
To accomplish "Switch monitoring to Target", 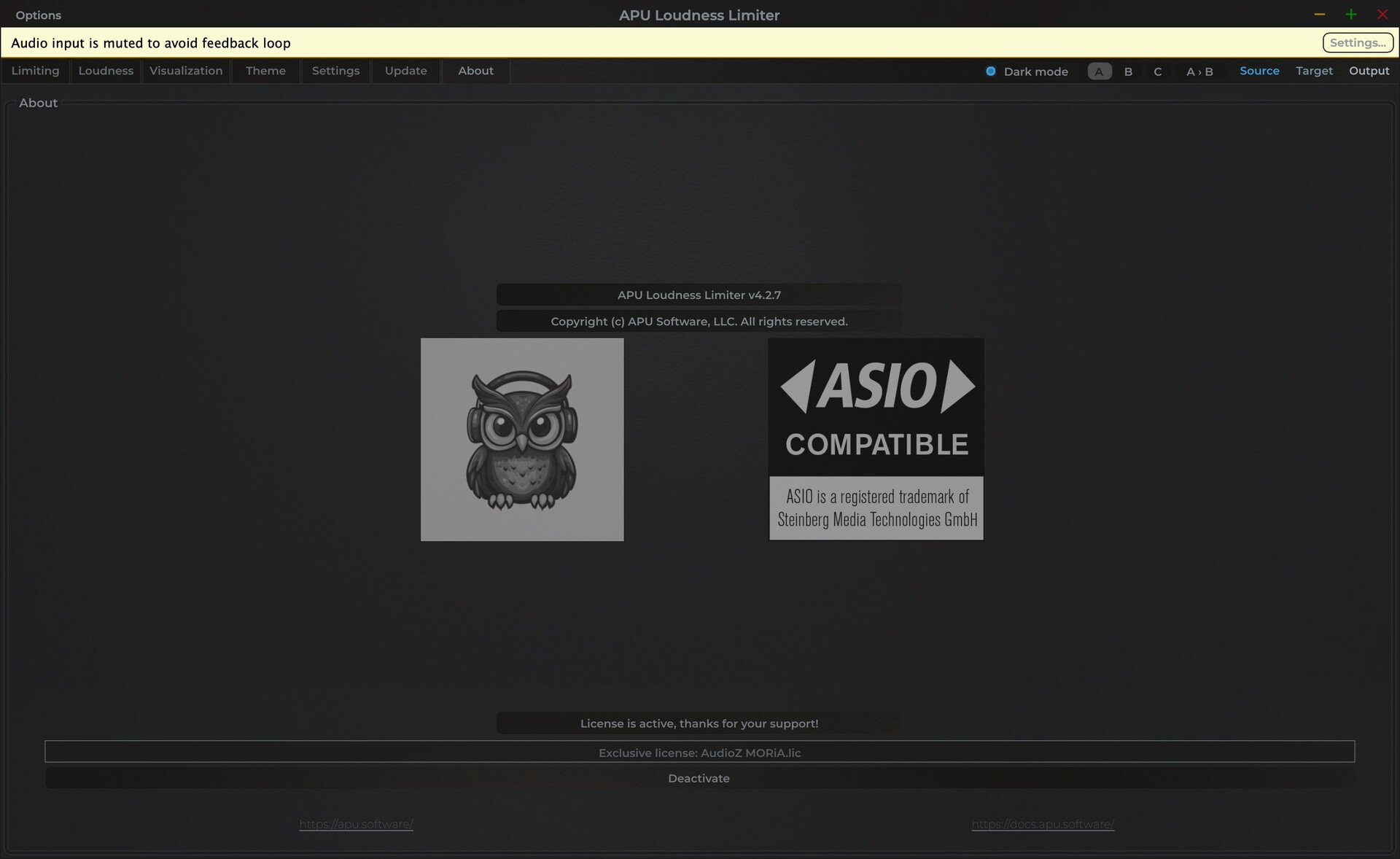I will point(1314,71).
